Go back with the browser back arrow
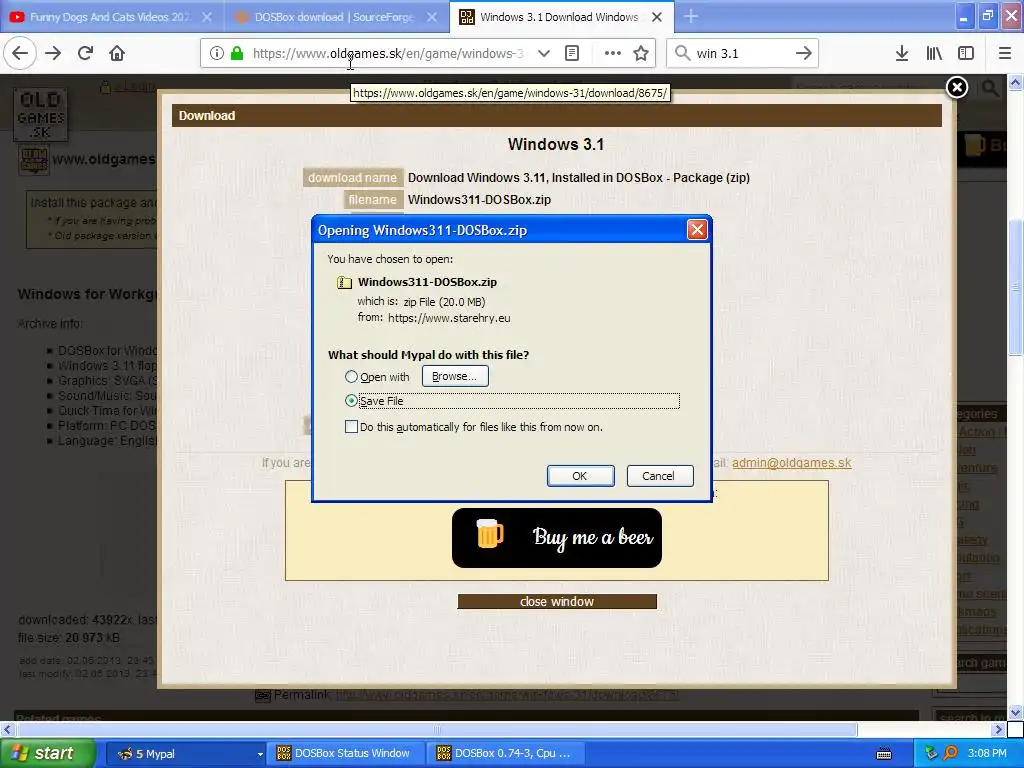This screenshot has width=1024, height=768. [x=20, y=53]
